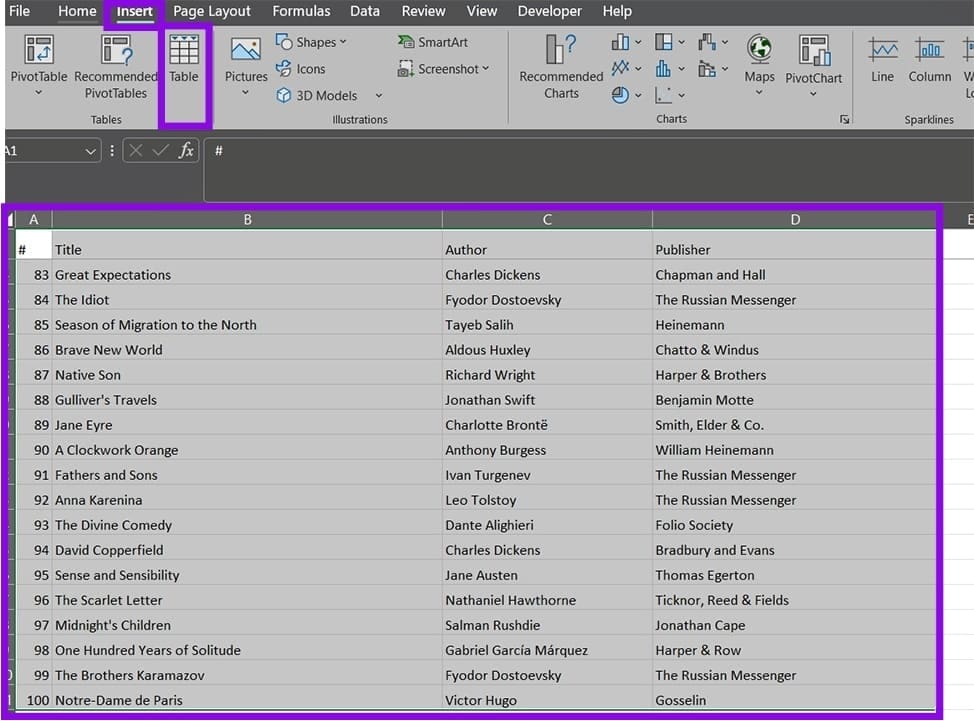This screenshot has height=721, width=974.
Task: Expand the Maps dropdown arrow
Action: click(x=759, y=93)
